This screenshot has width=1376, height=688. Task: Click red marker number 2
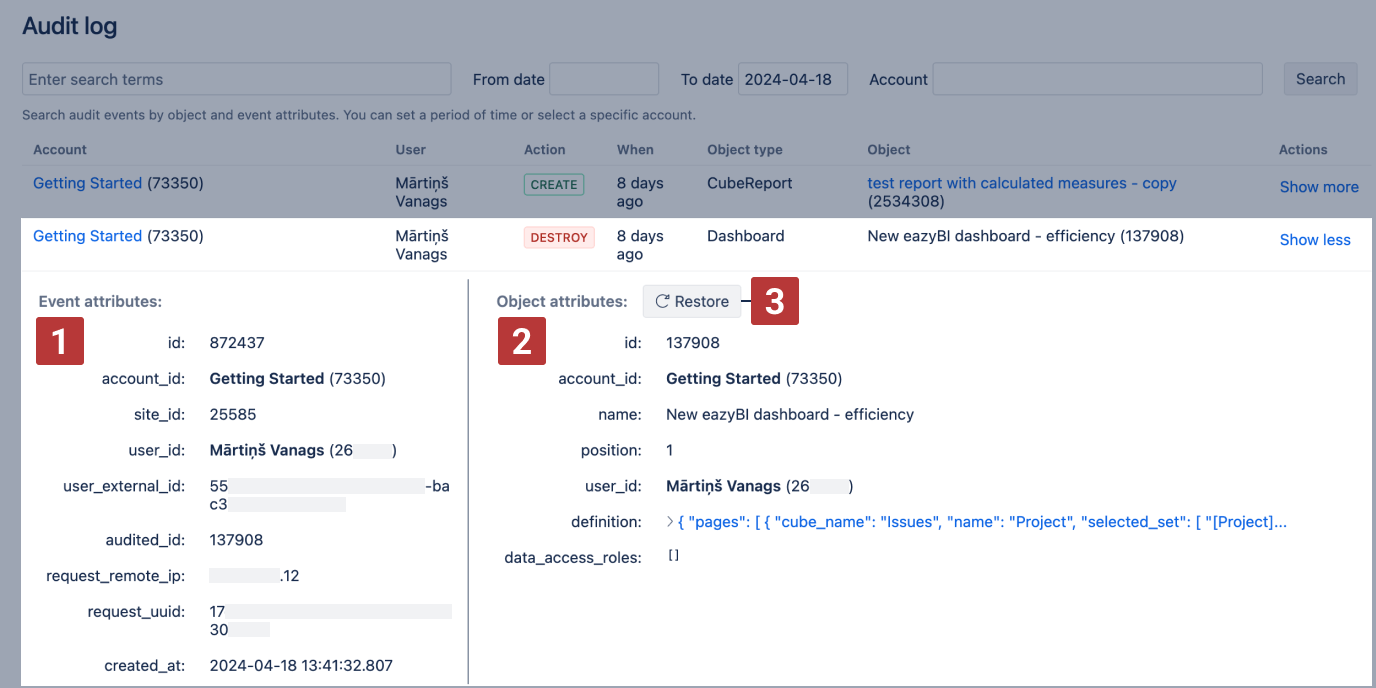[522, 341]
